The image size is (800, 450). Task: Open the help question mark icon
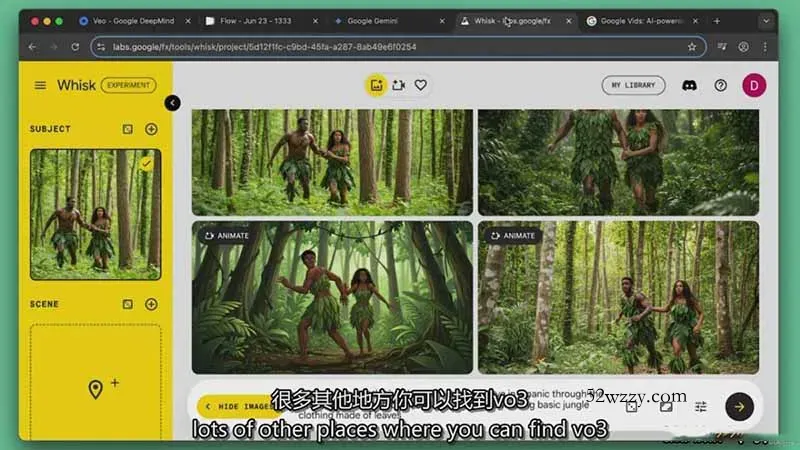[720, 85]
